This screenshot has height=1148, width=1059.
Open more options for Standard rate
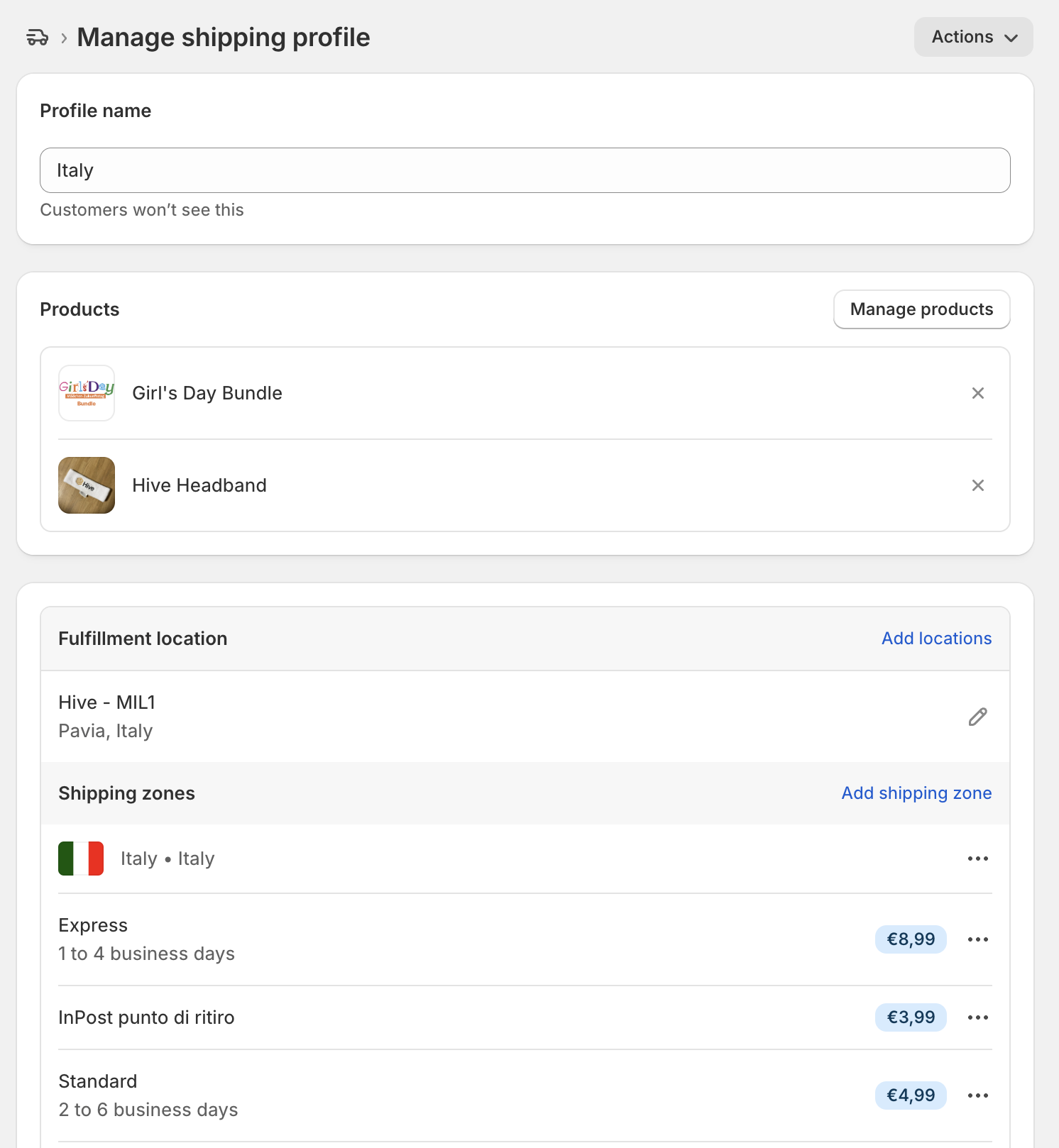click(977, 1095)
